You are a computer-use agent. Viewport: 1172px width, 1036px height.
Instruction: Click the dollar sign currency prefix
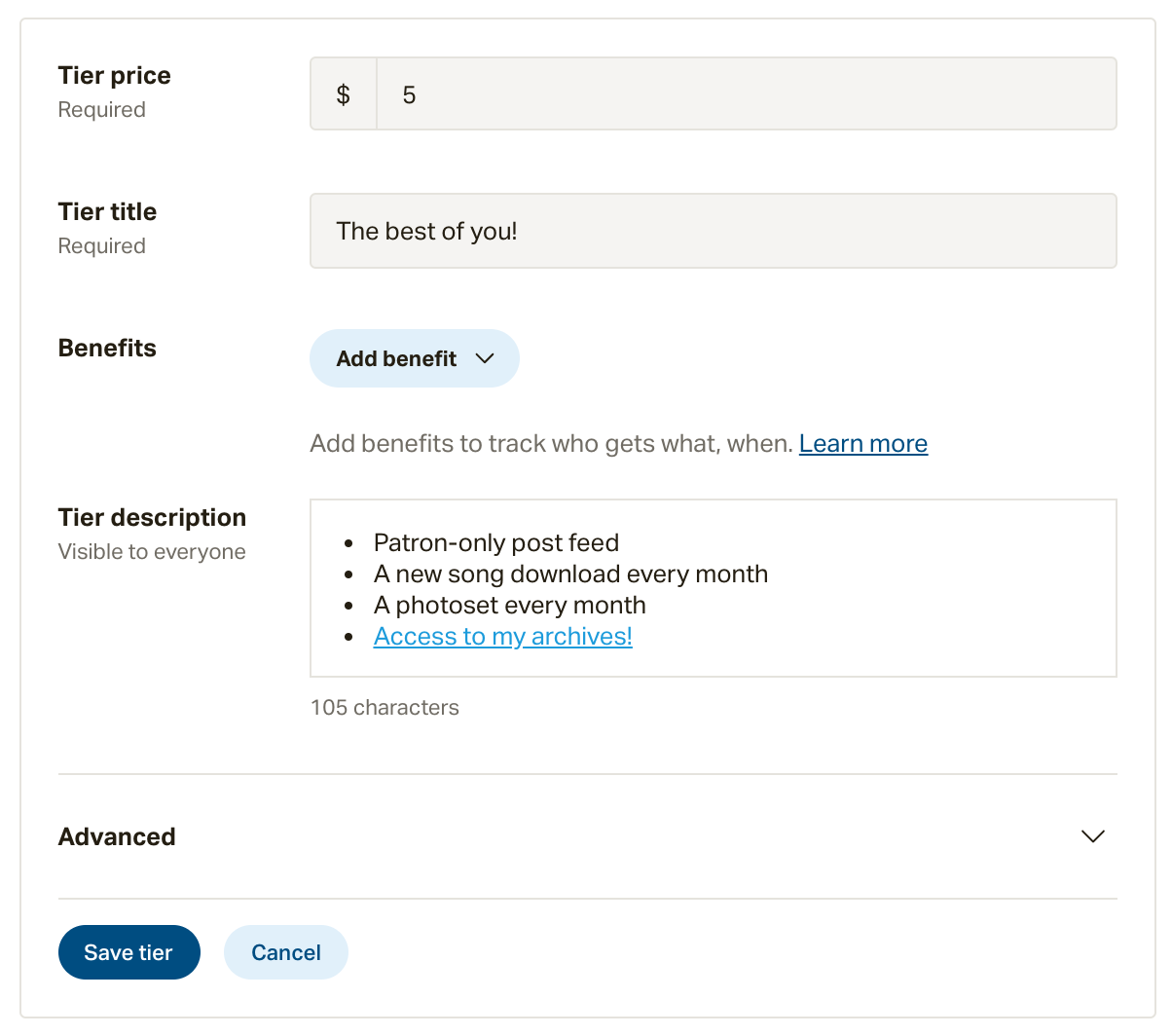click(343, 94)
